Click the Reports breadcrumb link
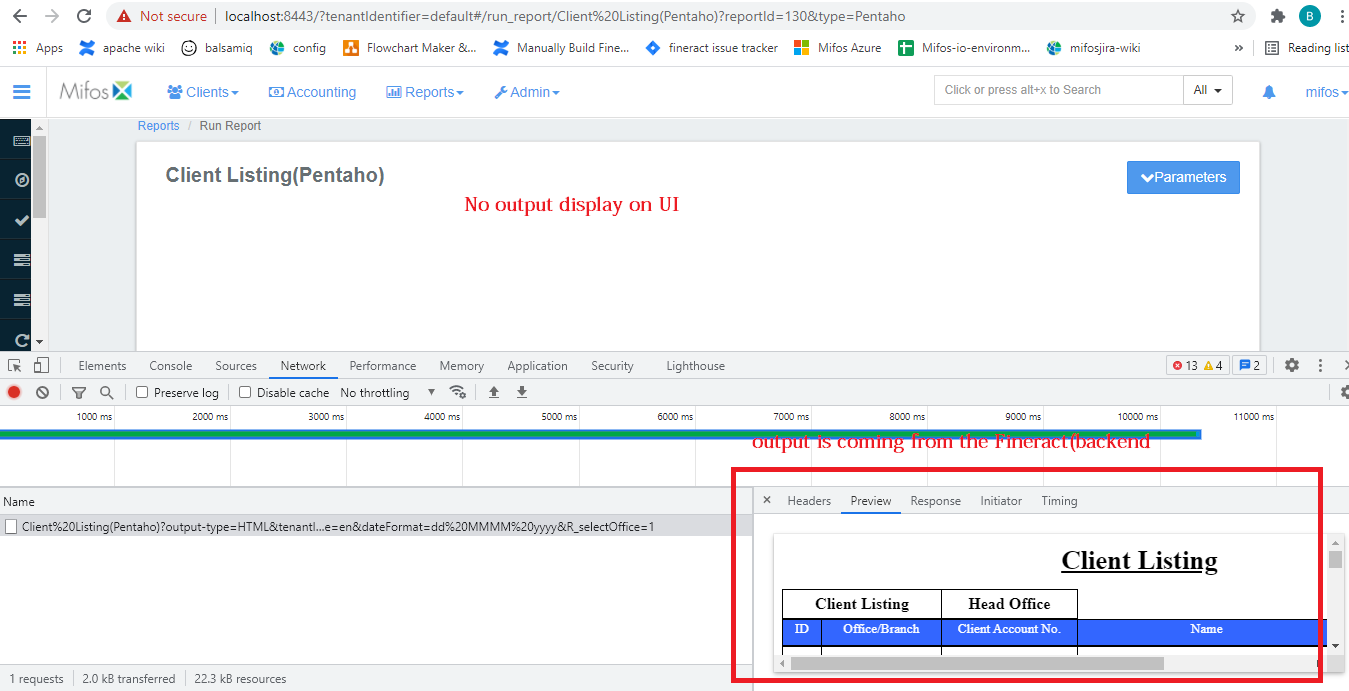Viewport: 1349px width, 691px height. [158, 125]
